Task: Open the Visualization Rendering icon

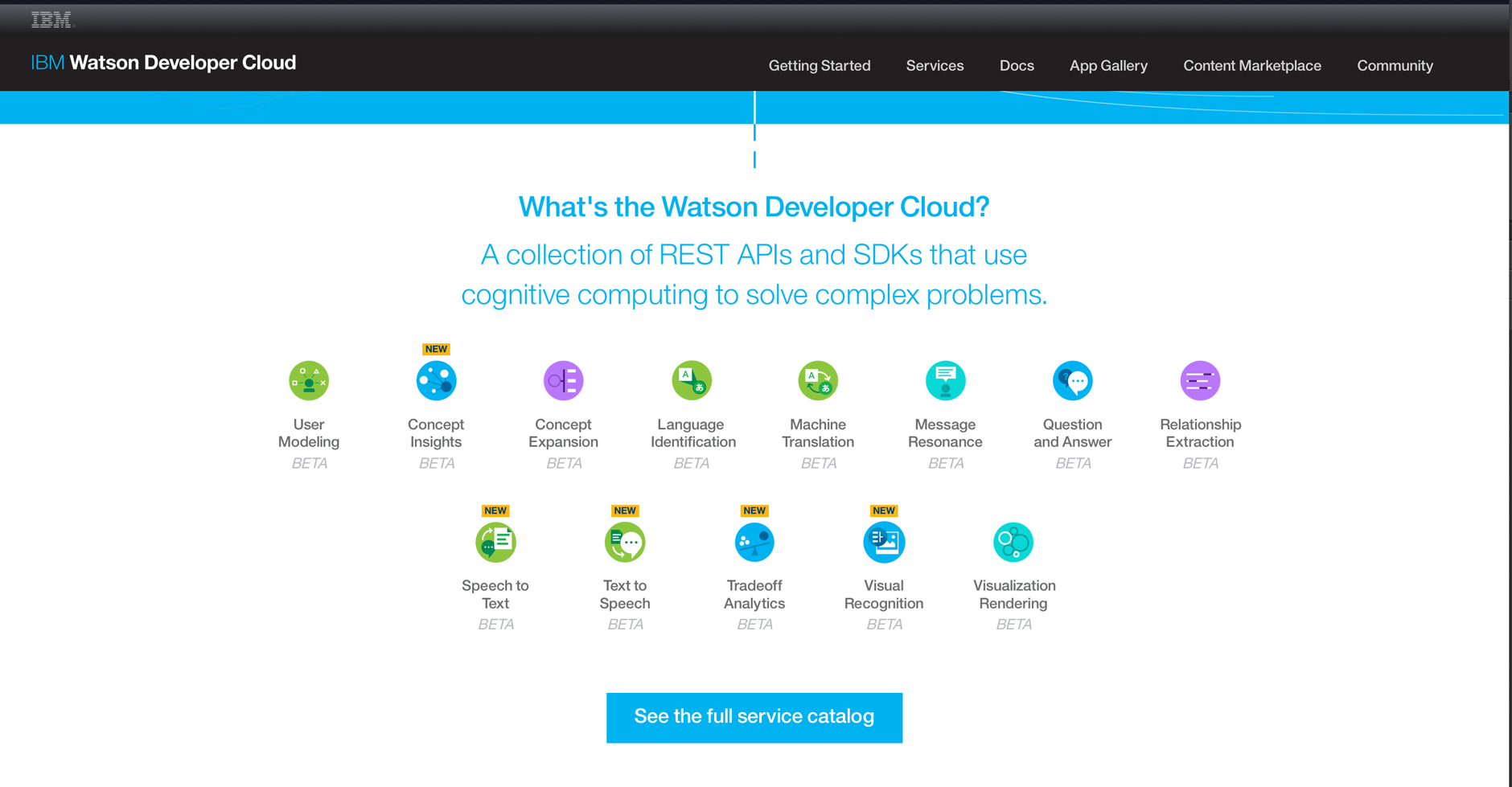Action: tap(1013, 542)
